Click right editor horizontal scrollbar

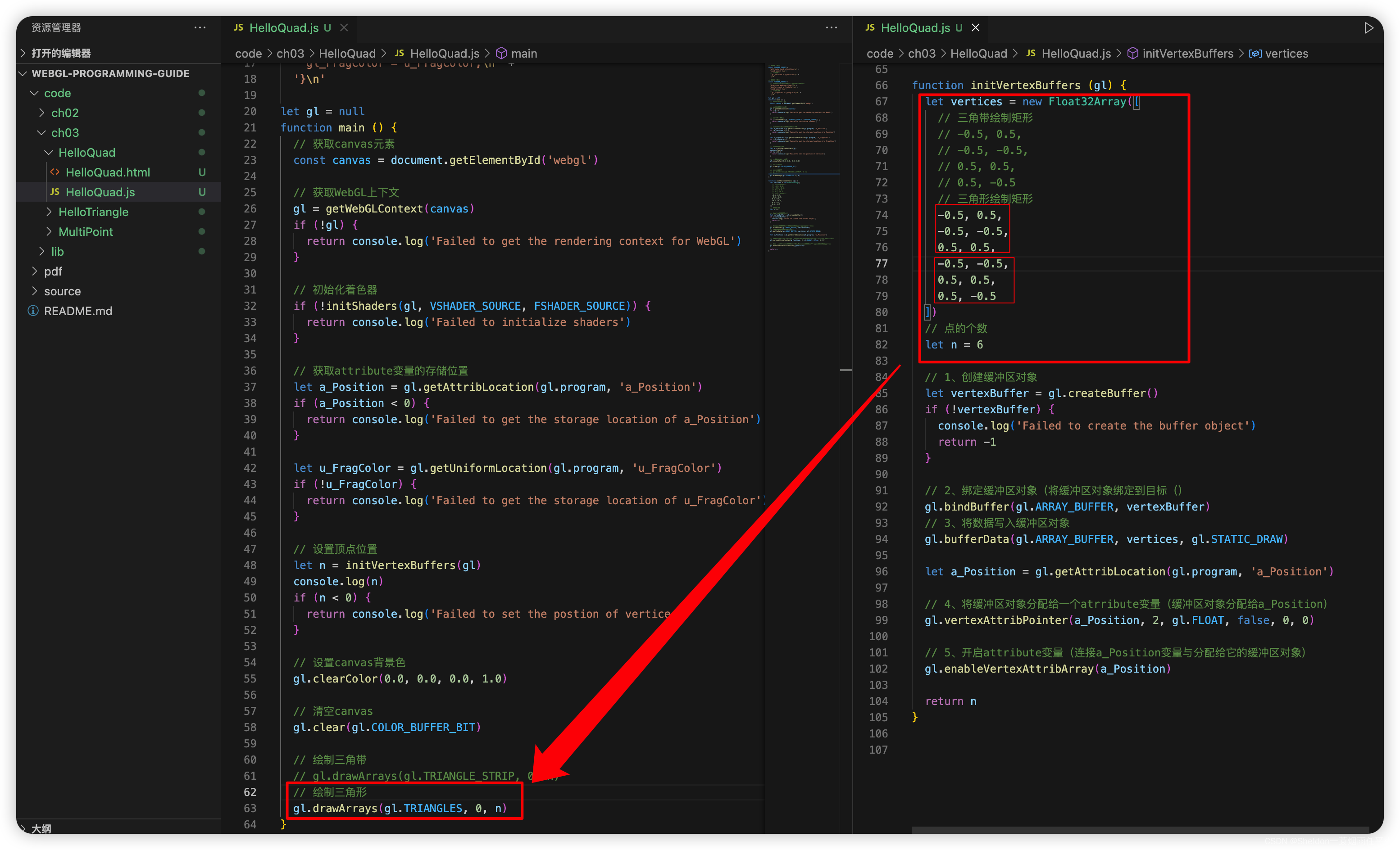point(1136,830)
